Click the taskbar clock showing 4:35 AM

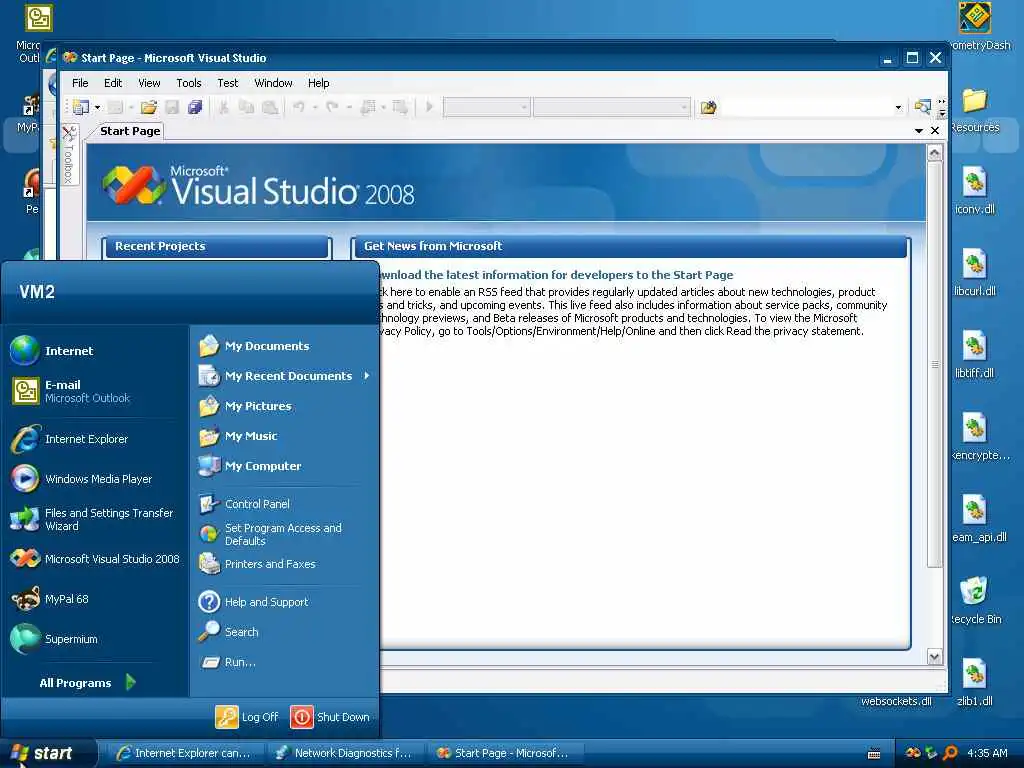pos(987,753)
